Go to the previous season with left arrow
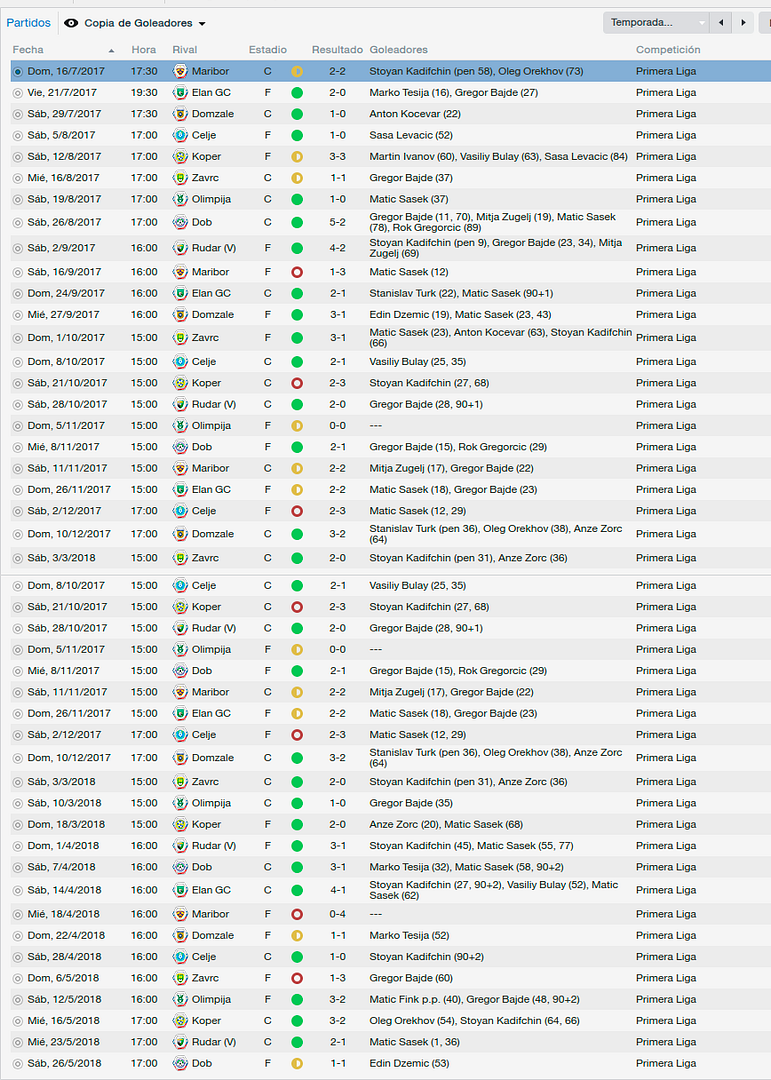This screenshot has height=1080, width=771. [x=721, y=23]
